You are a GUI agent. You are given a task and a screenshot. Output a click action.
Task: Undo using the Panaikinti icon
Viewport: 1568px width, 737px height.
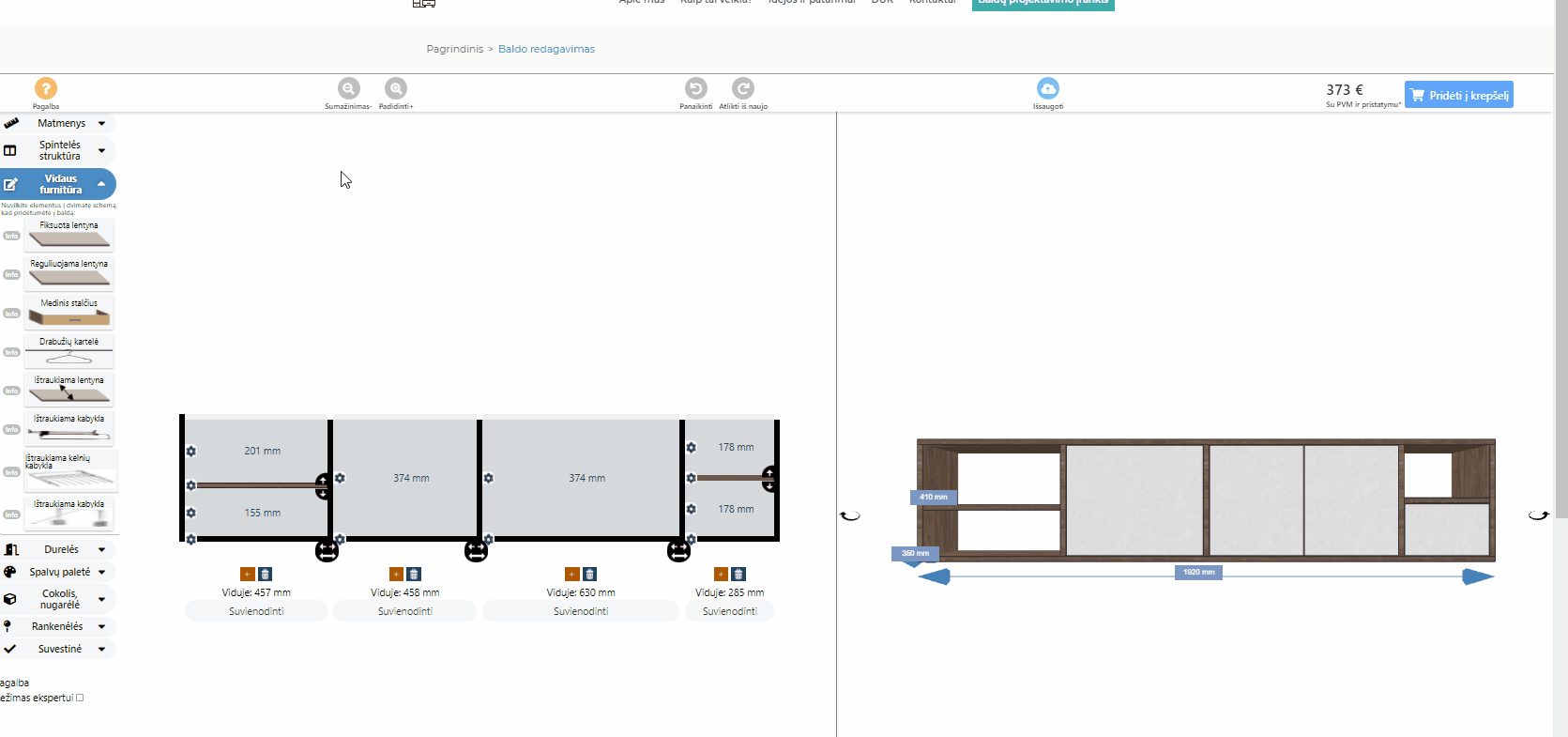(x=695, y=88)
